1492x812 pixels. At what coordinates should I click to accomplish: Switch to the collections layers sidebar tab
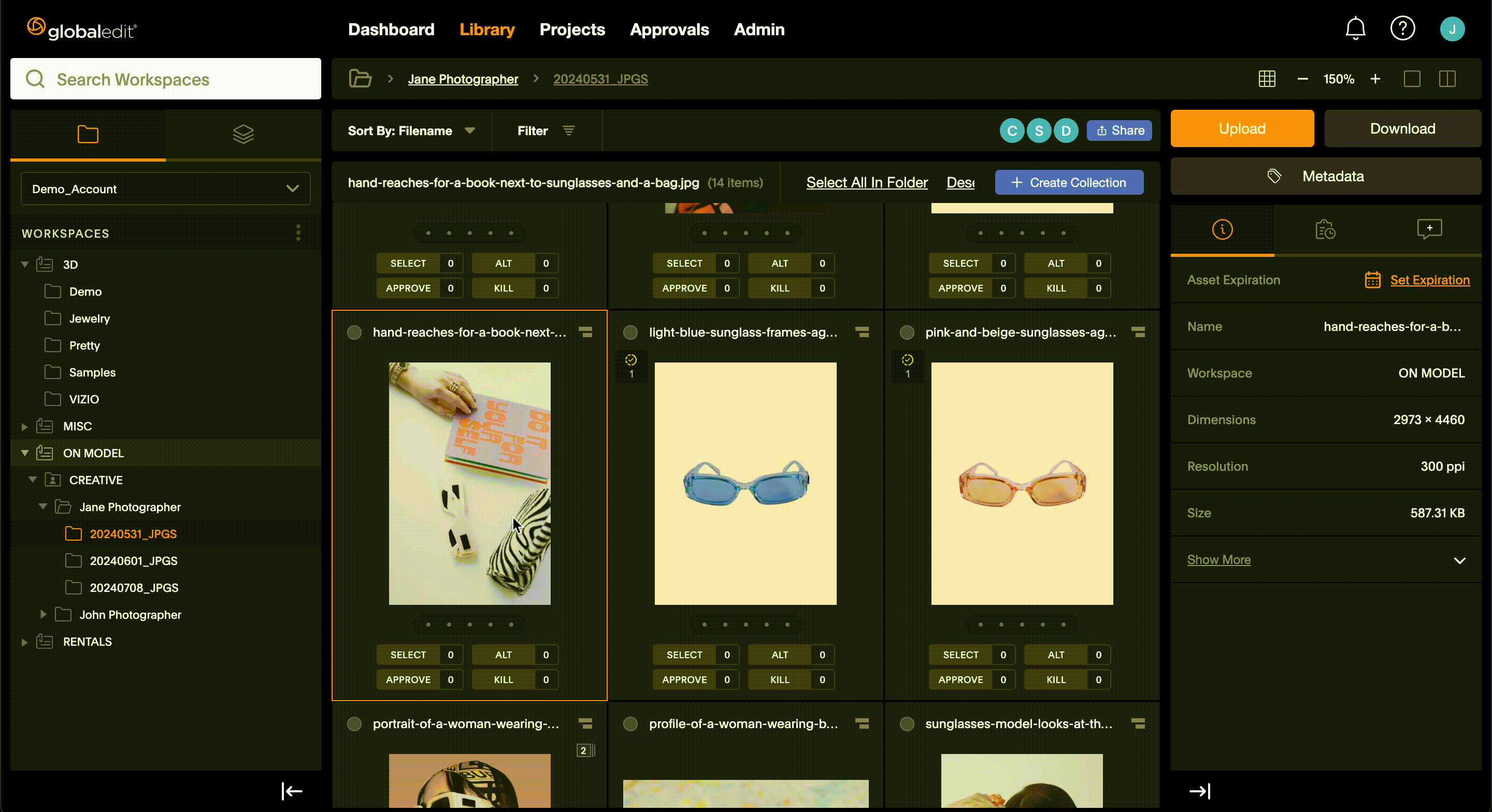(243, 134)
